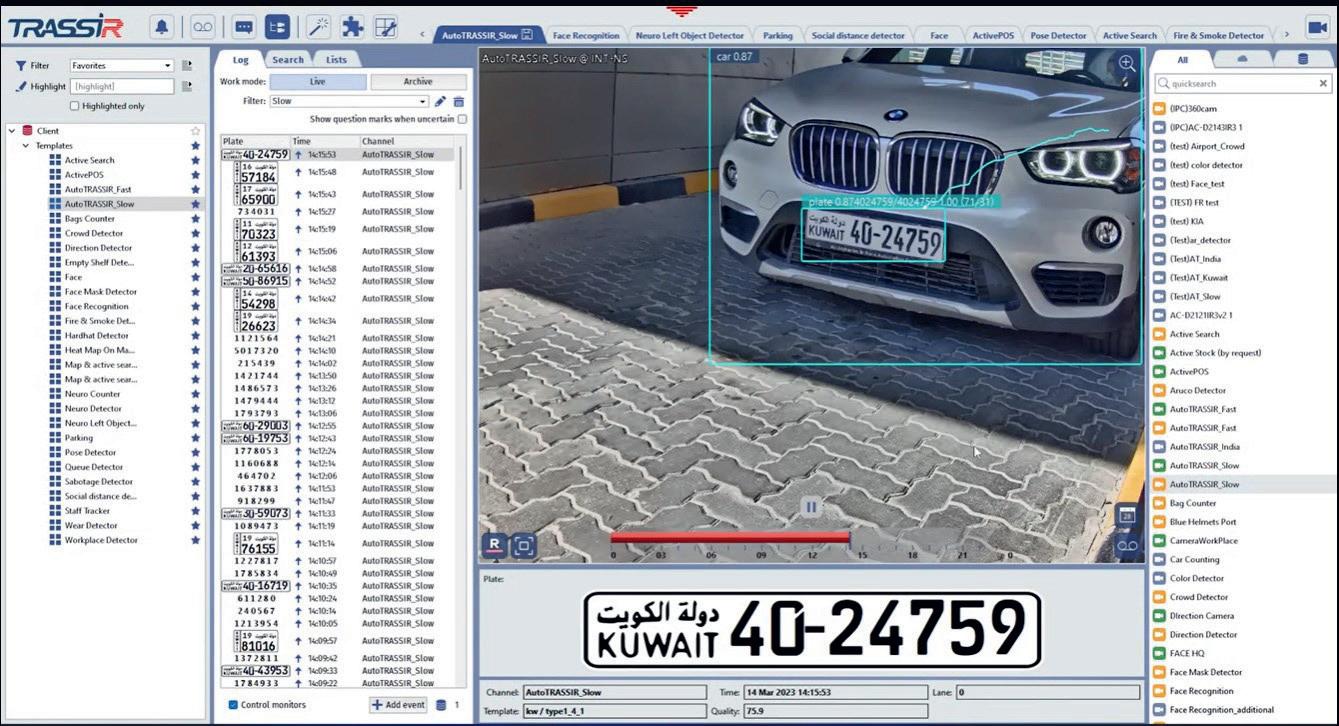Delete the Slow filter with trash icon
1339x726 pixels.
pos(459,101)
